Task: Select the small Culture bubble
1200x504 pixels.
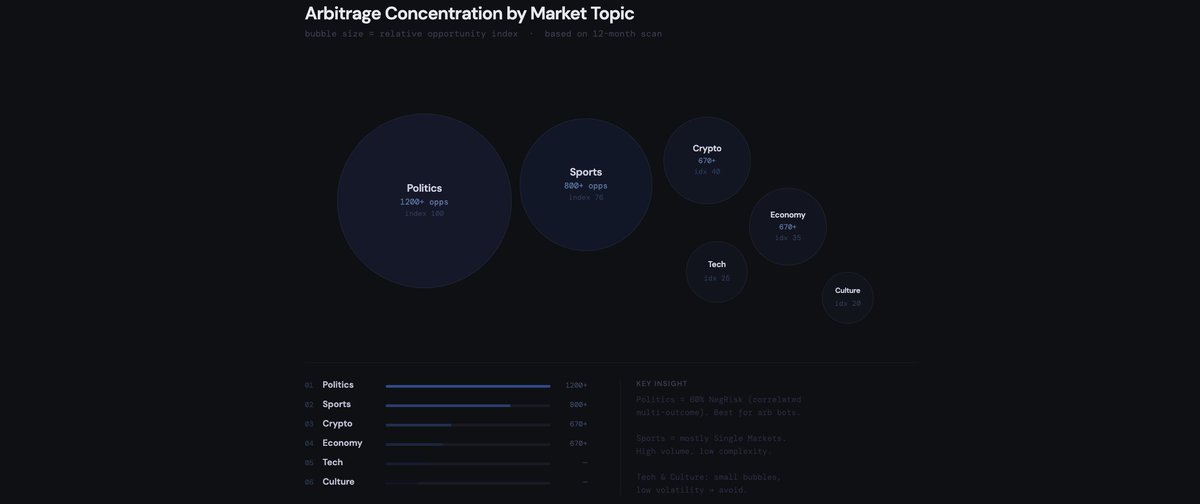Action: pos(848,297)
